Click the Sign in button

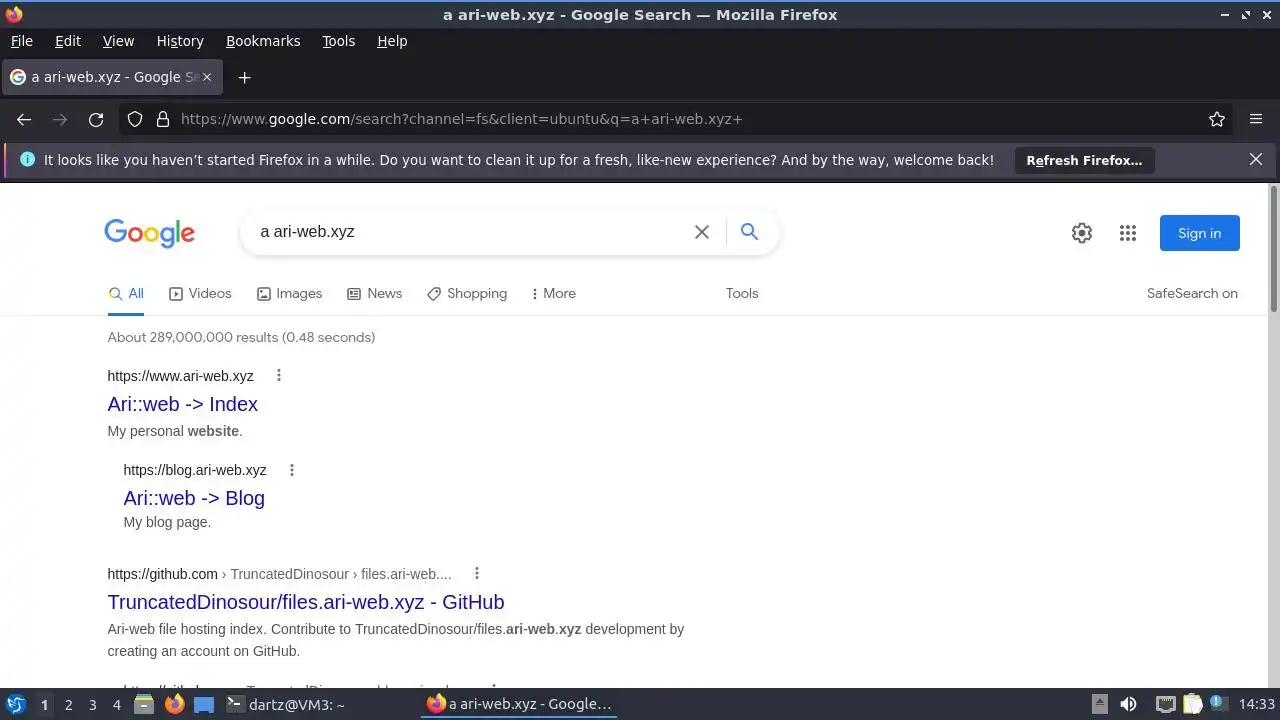click(1199, 233)
